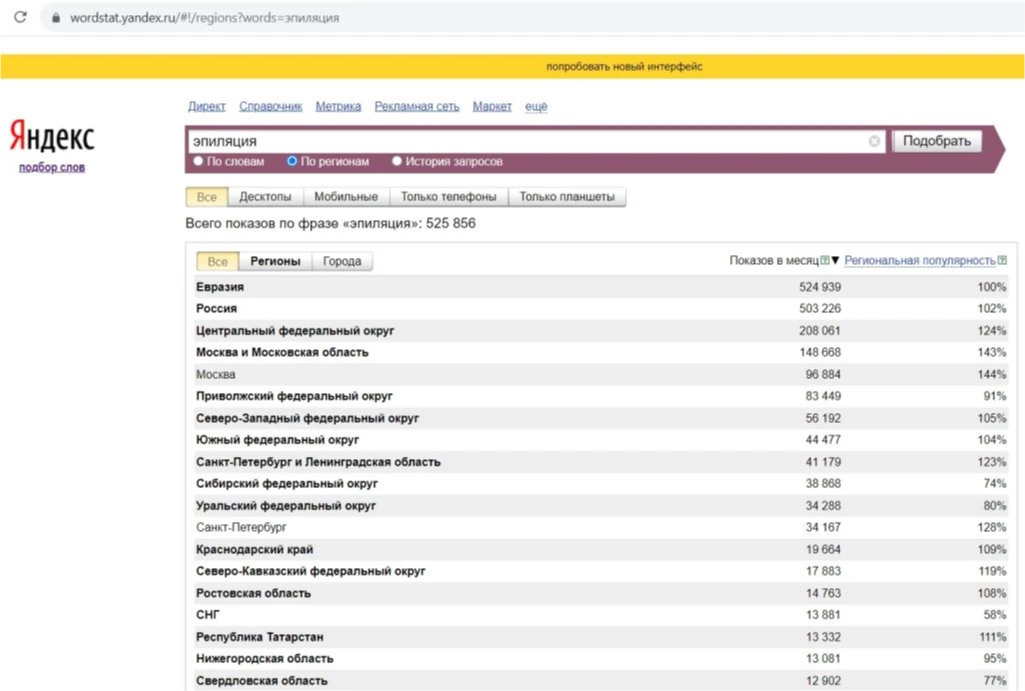Switch to the Мобильные tab

(346, 197)
